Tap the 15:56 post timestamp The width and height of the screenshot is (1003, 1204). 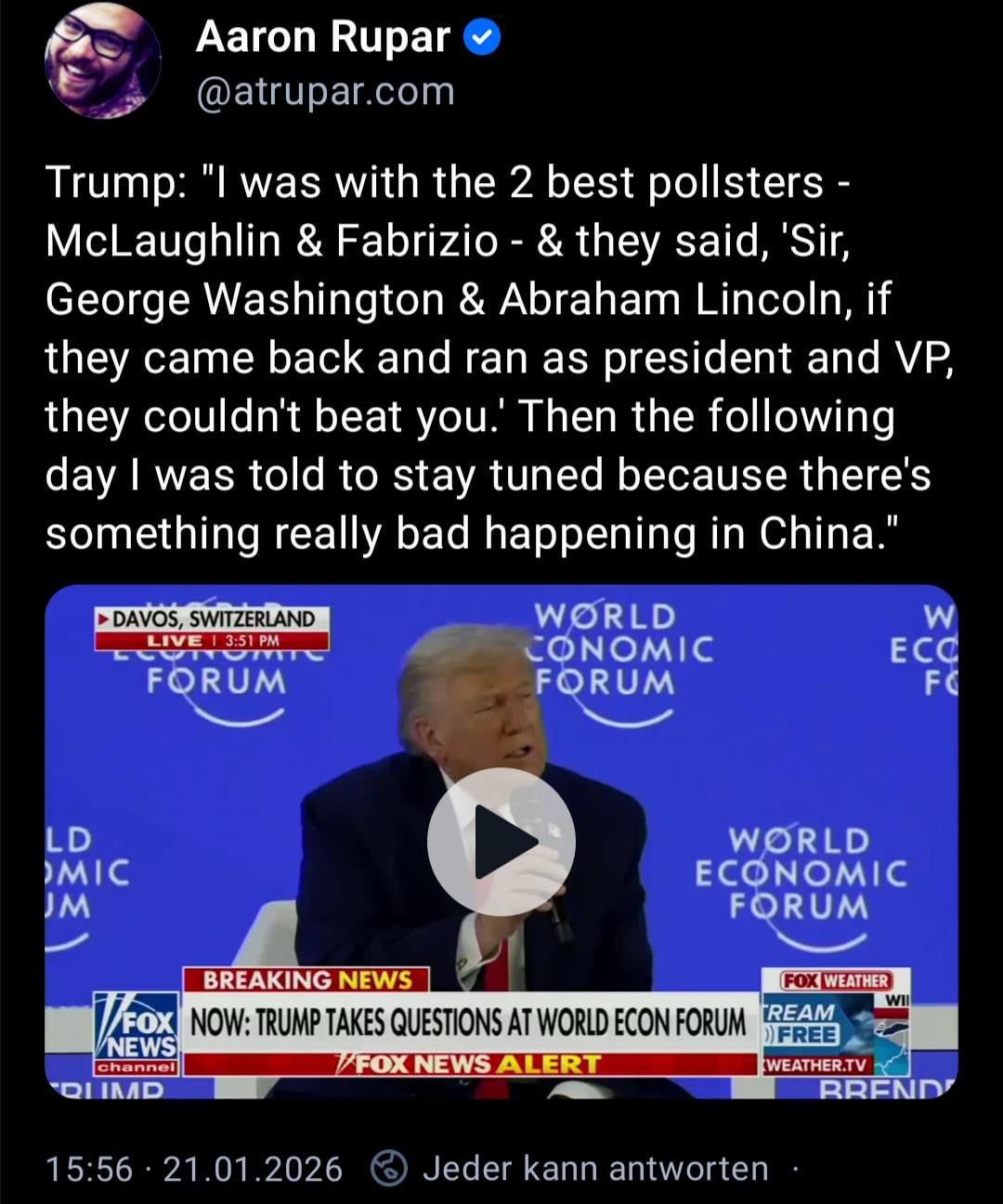click(x=89, y=1169)
